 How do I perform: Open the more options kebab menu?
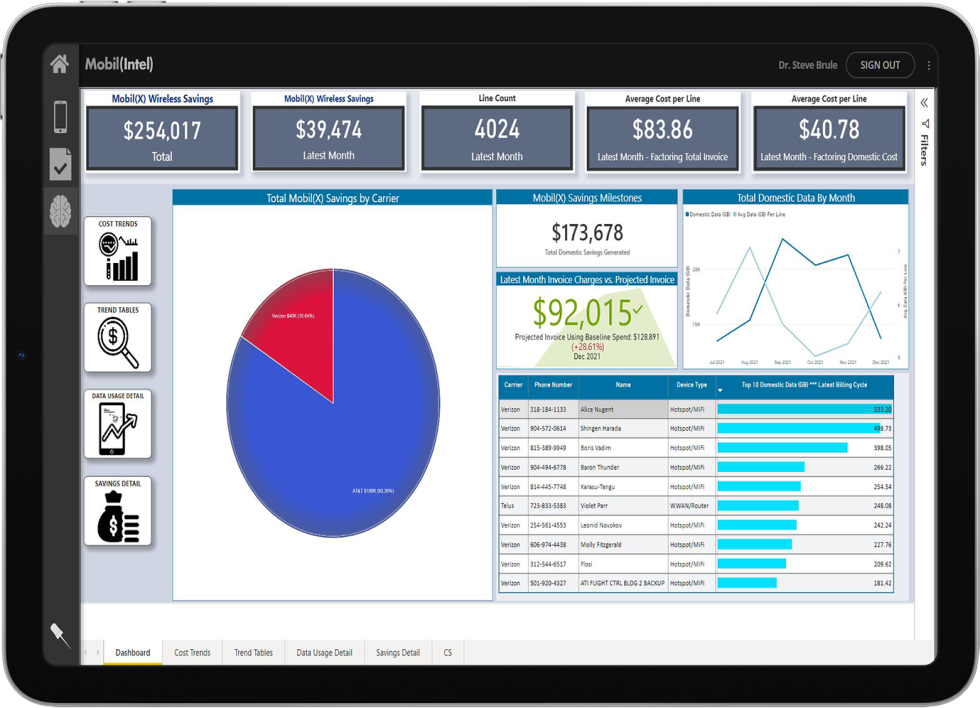point(929,64)
